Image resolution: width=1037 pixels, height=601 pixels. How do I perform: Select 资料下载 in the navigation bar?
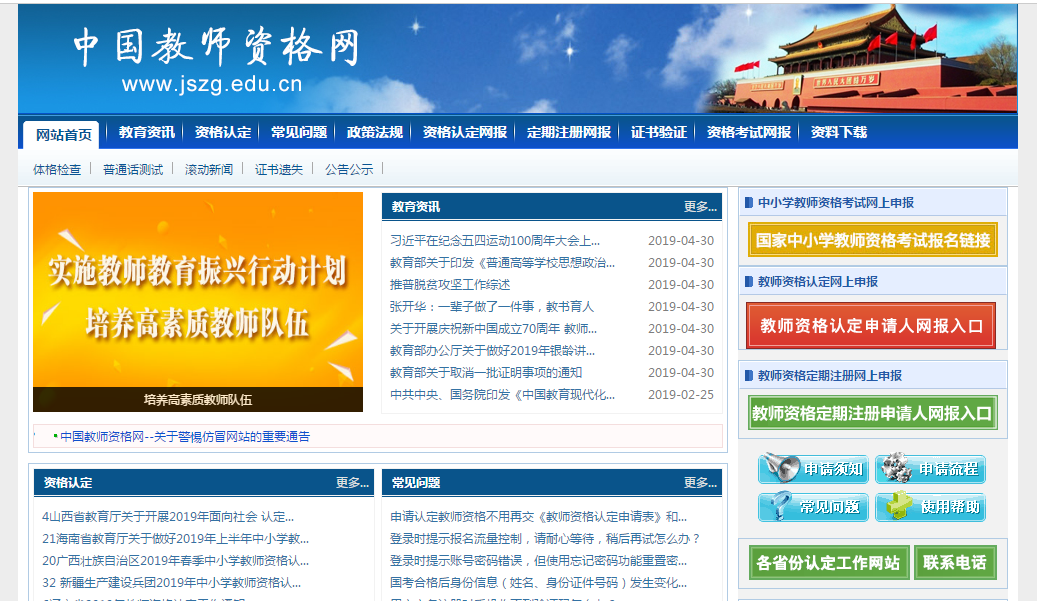(839, 132)
